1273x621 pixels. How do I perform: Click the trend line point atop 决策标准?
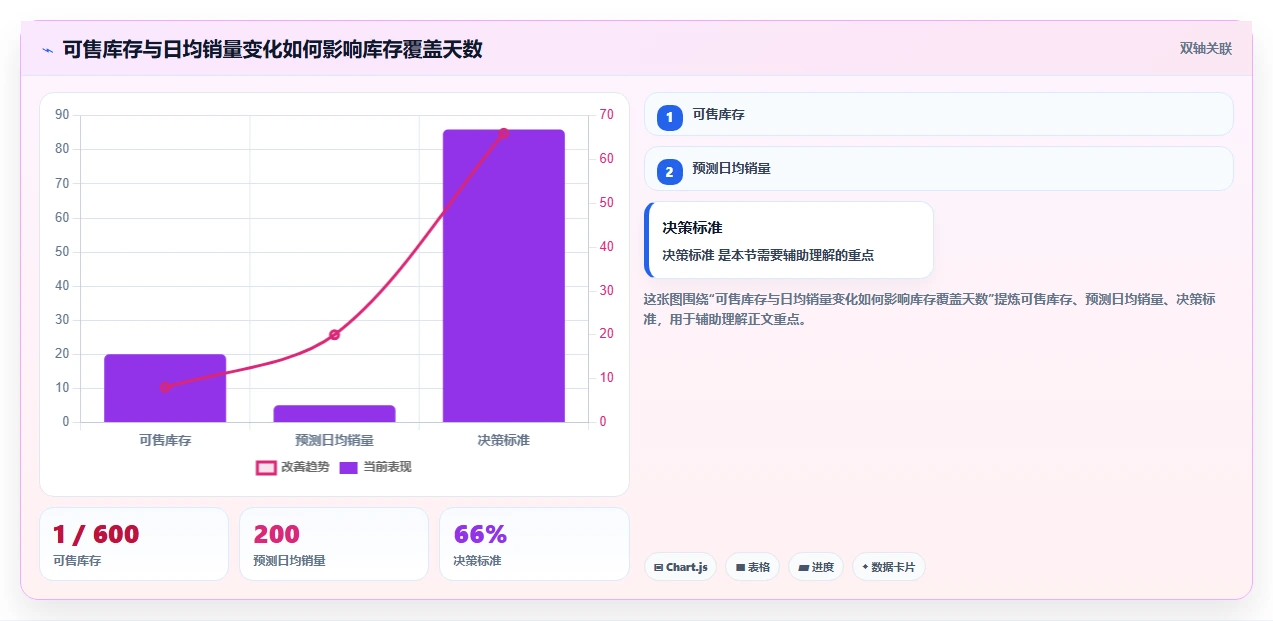click(x=504, y=133)
